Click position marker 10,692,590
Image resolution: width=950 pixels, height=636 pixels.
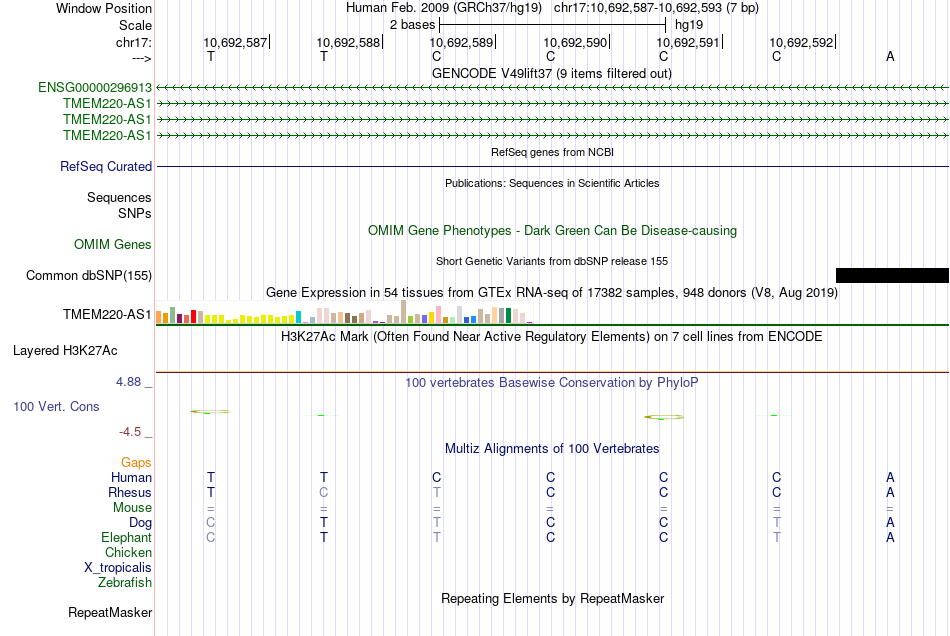[576, 42]
